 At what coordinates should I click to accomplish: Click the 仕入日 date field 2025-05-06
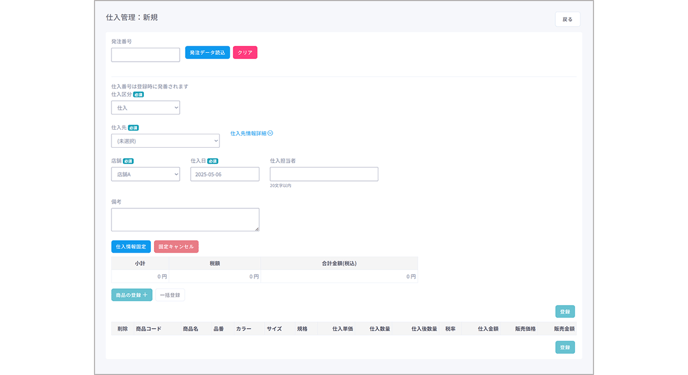point(225,174)
